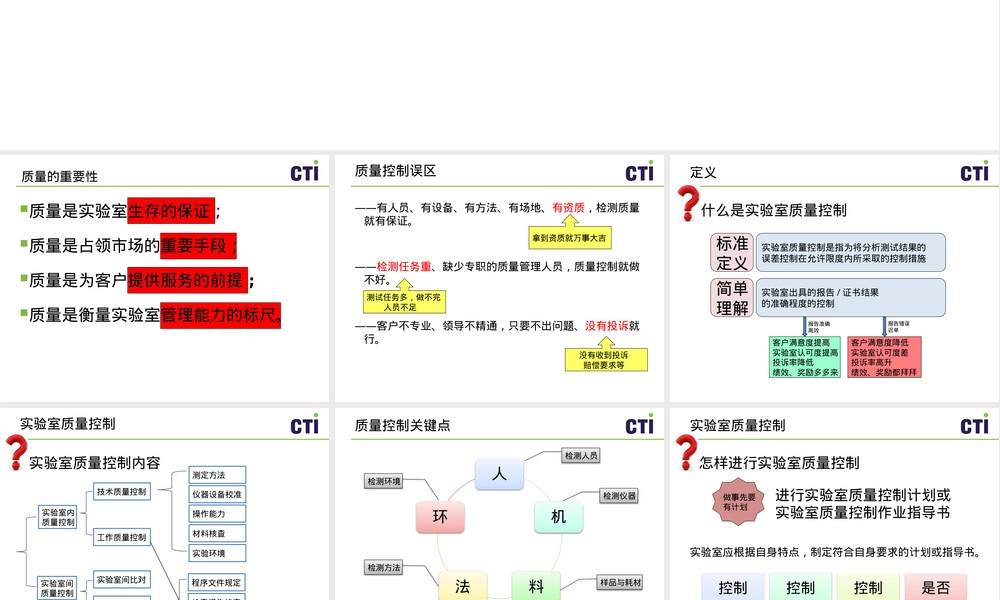The image size is (1000, 600).
Task: Click the 检测仪器 label
Action: (x=619, y=495)
